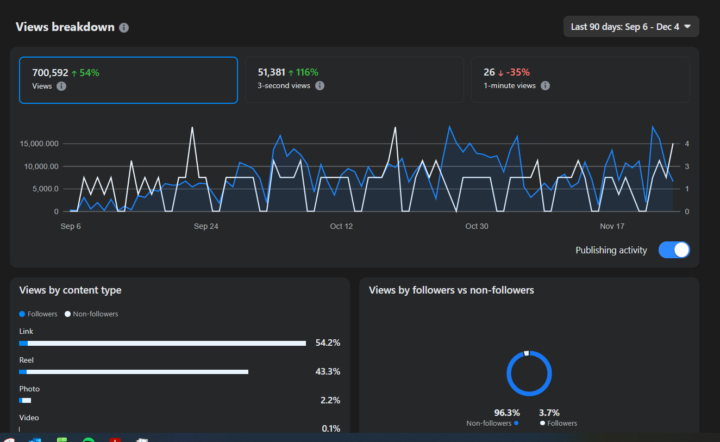Screen dimensions: 720x442
Task: Click the blue Followers legend dot
Action: 22,314
